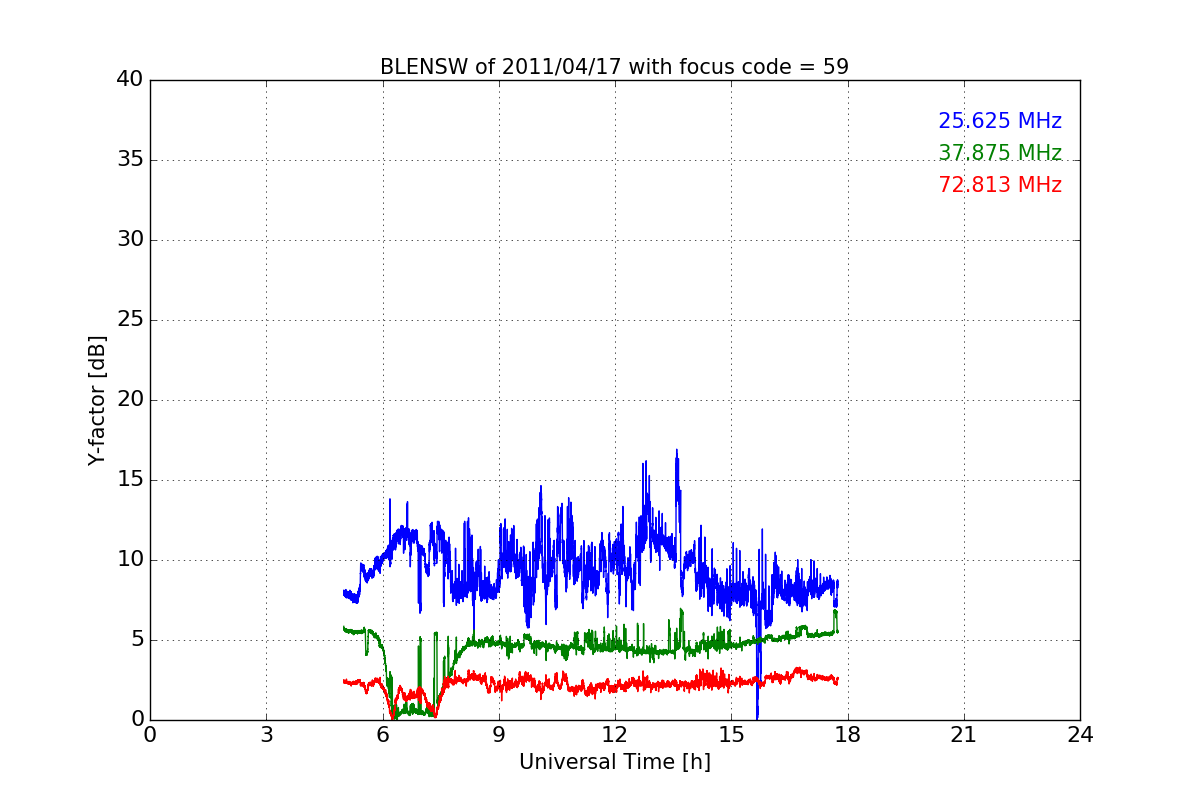Click x-axis tick label 0
This screenshot has height=800, width=1200.
click(x=150, y=735)
